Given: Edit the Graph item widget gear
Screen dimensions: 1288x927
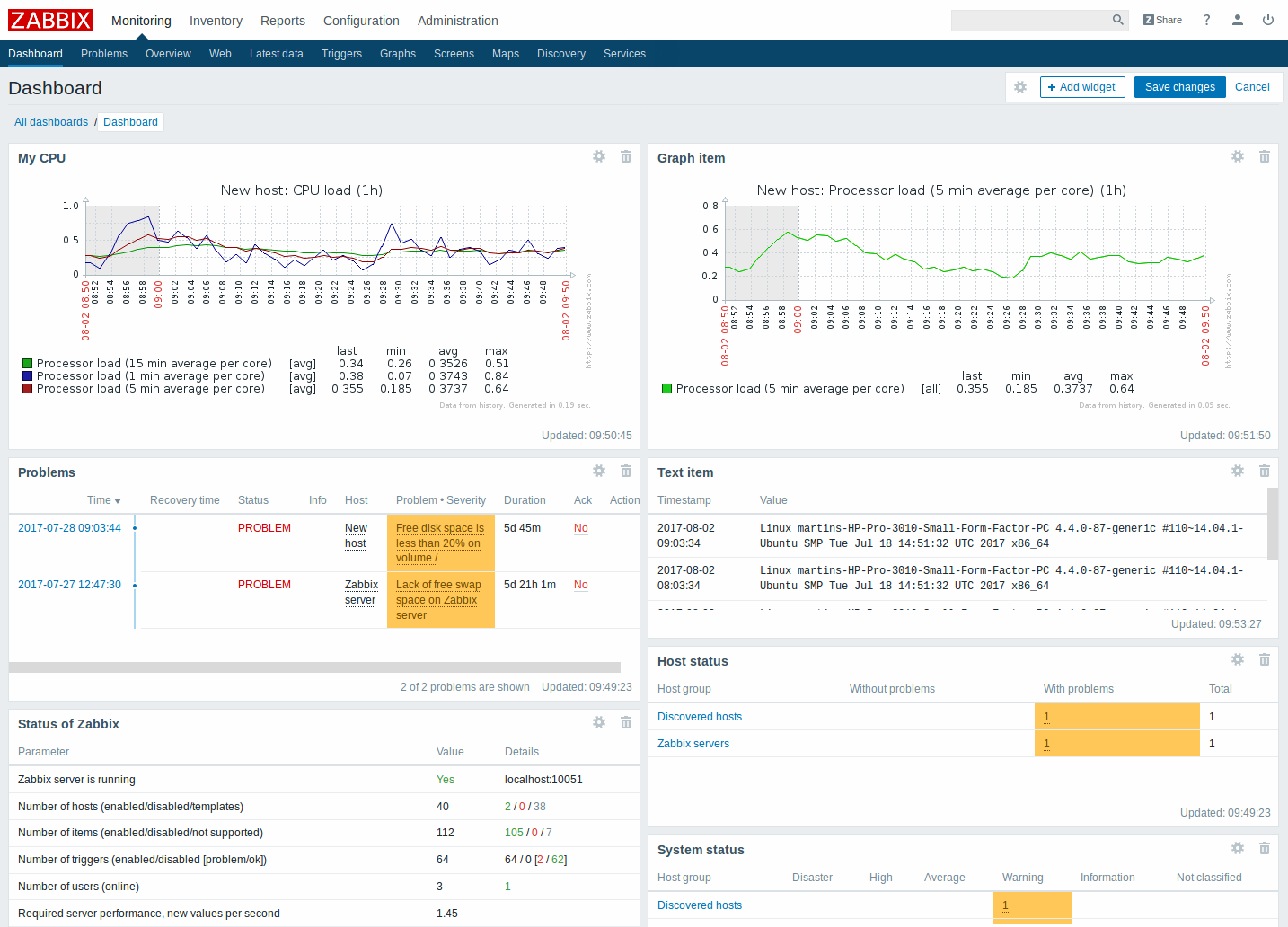Looking at the screenshot, I should [x=1238, y=156].
